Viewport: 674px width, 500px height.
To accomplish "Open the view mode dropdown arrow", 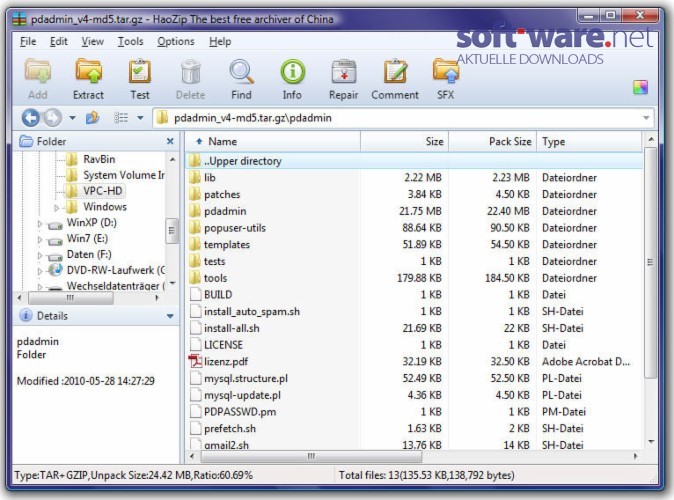I will (x=140, y=117).
